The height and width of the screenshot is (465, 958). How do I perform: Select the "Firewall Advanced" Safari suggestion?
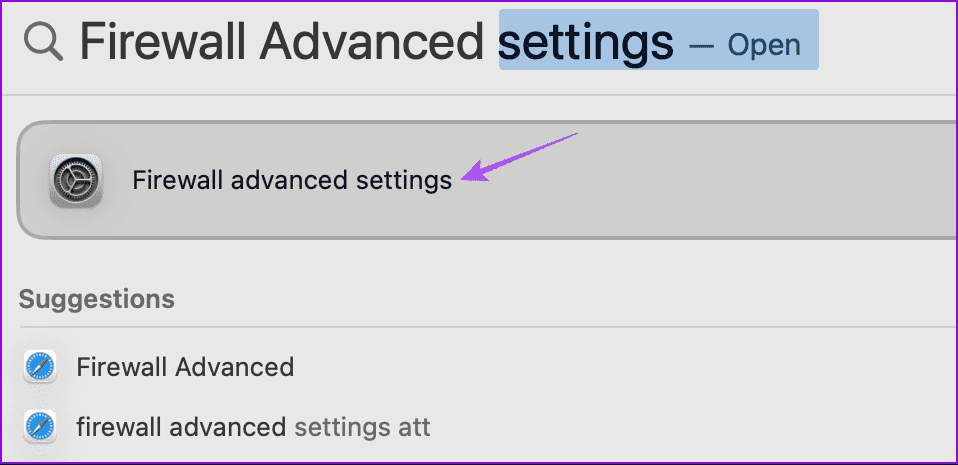tap(185, 367)
